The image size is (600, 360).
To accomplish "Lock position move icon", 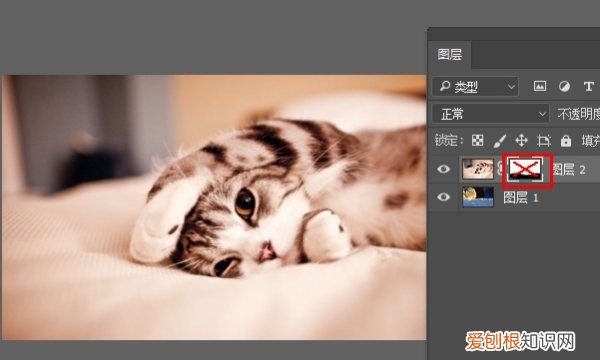I will click(x=521, y=141).
